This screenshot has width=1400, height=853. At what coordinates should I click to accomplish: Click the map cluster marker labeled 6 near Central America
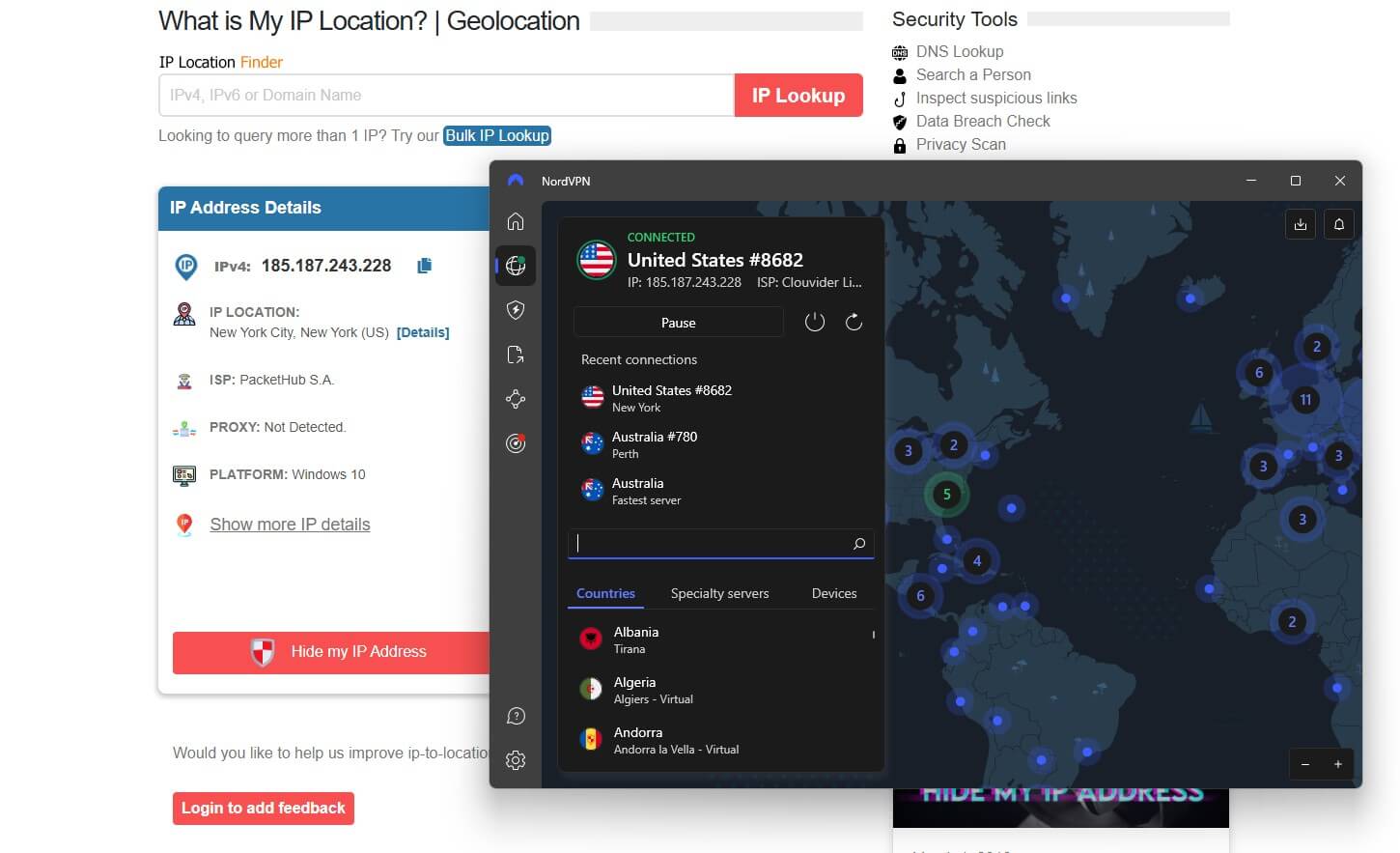coord(920,595)
